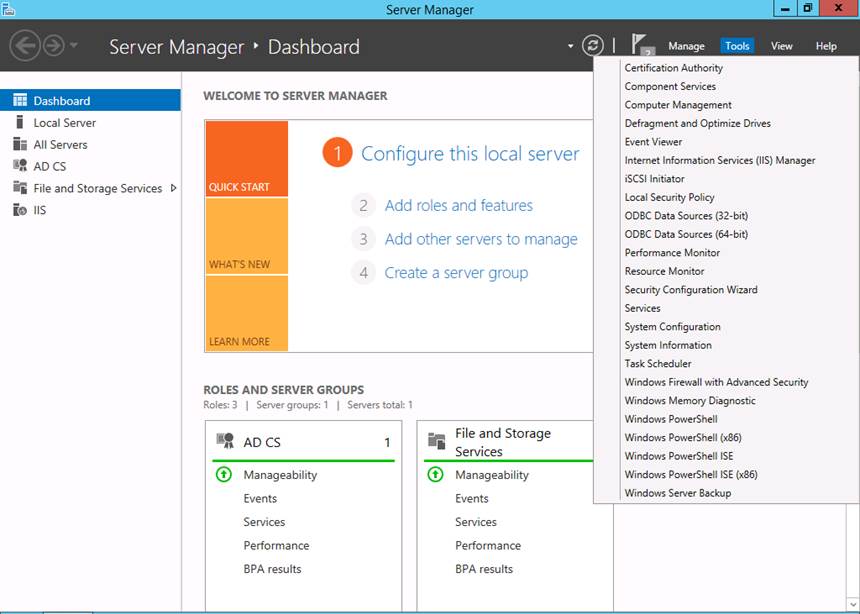The height and width of the screenshot is (614, 860).
Task: Click the back navigation arrow icon
Action: [x=25, y=45]
